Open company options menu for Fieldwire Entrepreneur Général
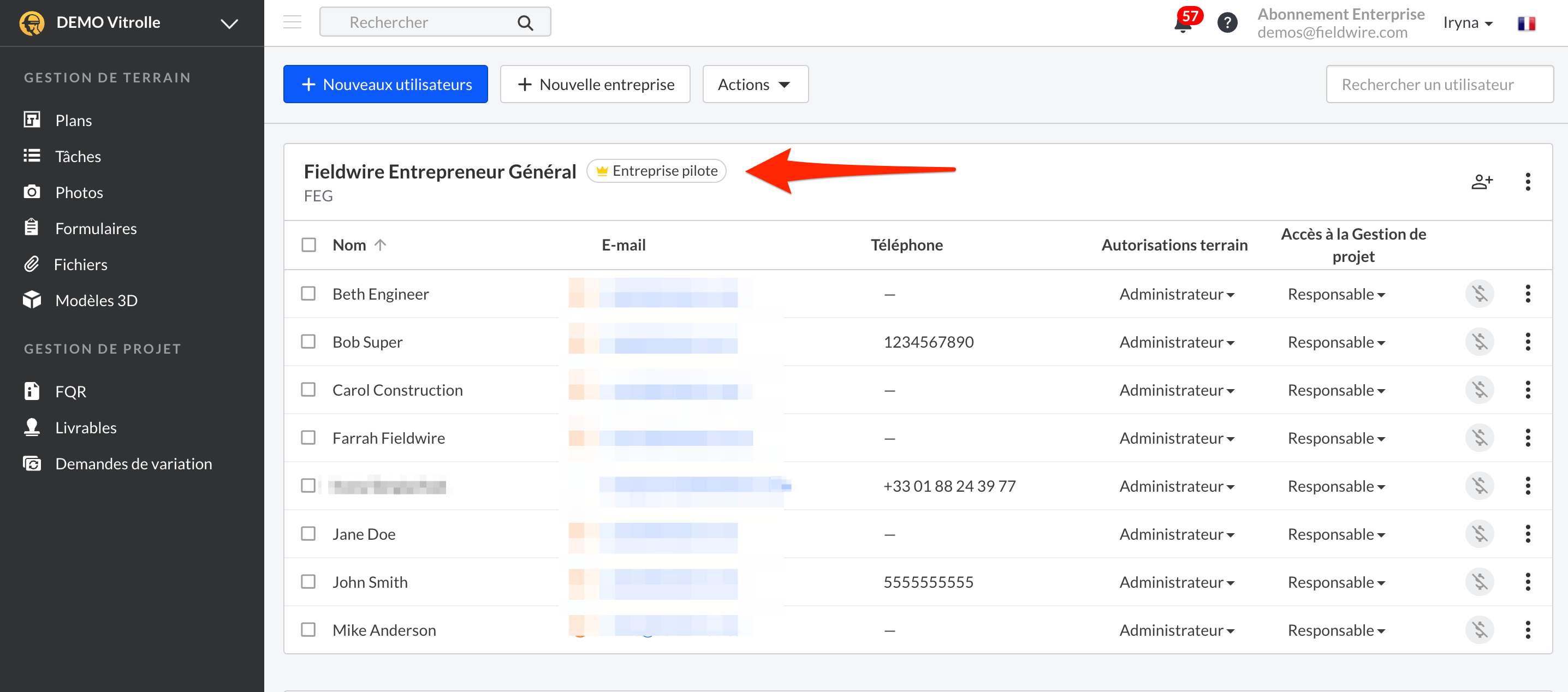The image size is (1568, 692). (1527, 181)
